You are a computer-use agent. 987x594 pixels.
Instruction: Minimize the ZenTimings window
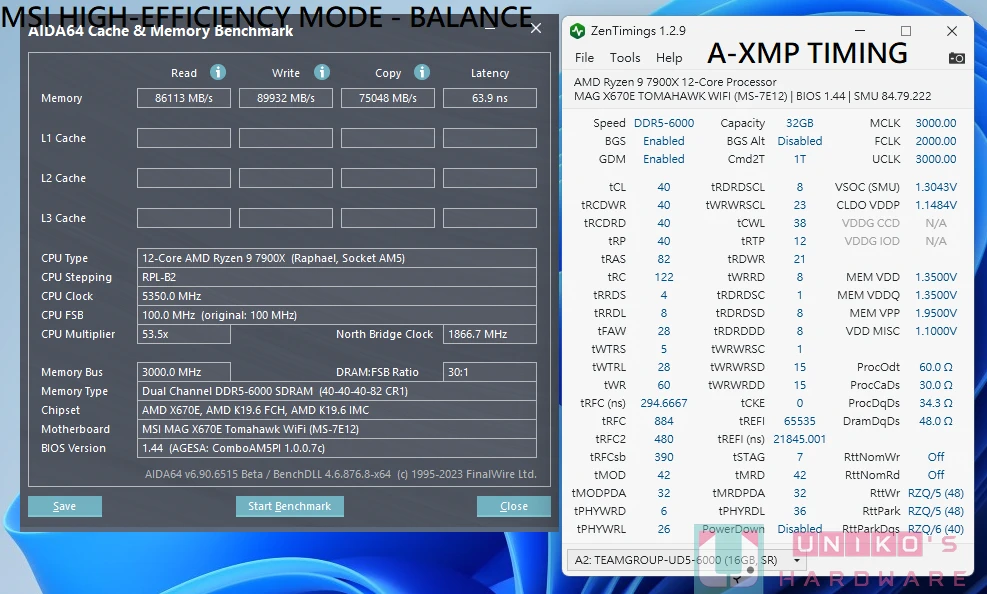pos(860,31)
